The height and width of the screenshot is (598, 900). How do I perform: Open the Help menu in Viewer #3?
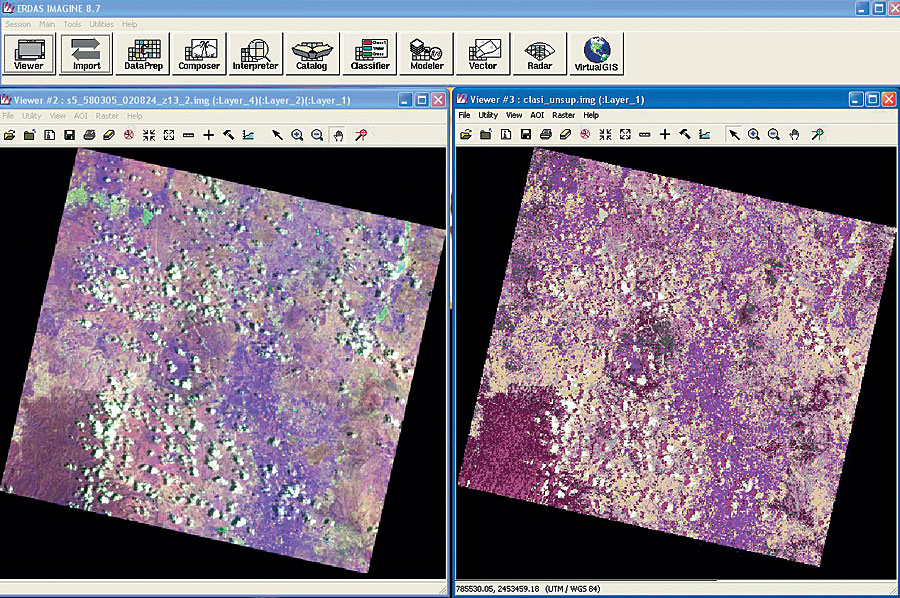pyautogui.click(x=591, y=115)
